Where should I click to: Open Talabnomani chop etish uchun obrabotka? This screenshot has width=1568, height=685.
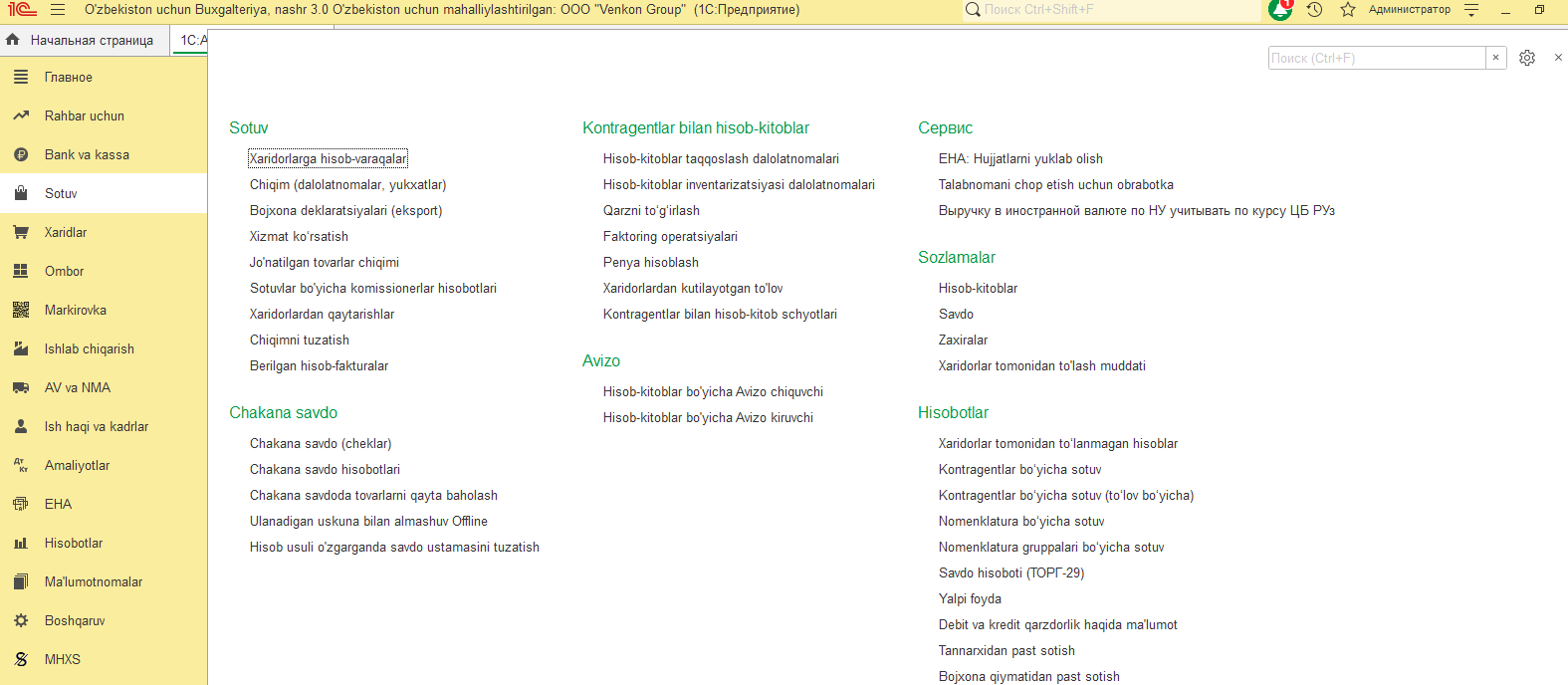1055,184
